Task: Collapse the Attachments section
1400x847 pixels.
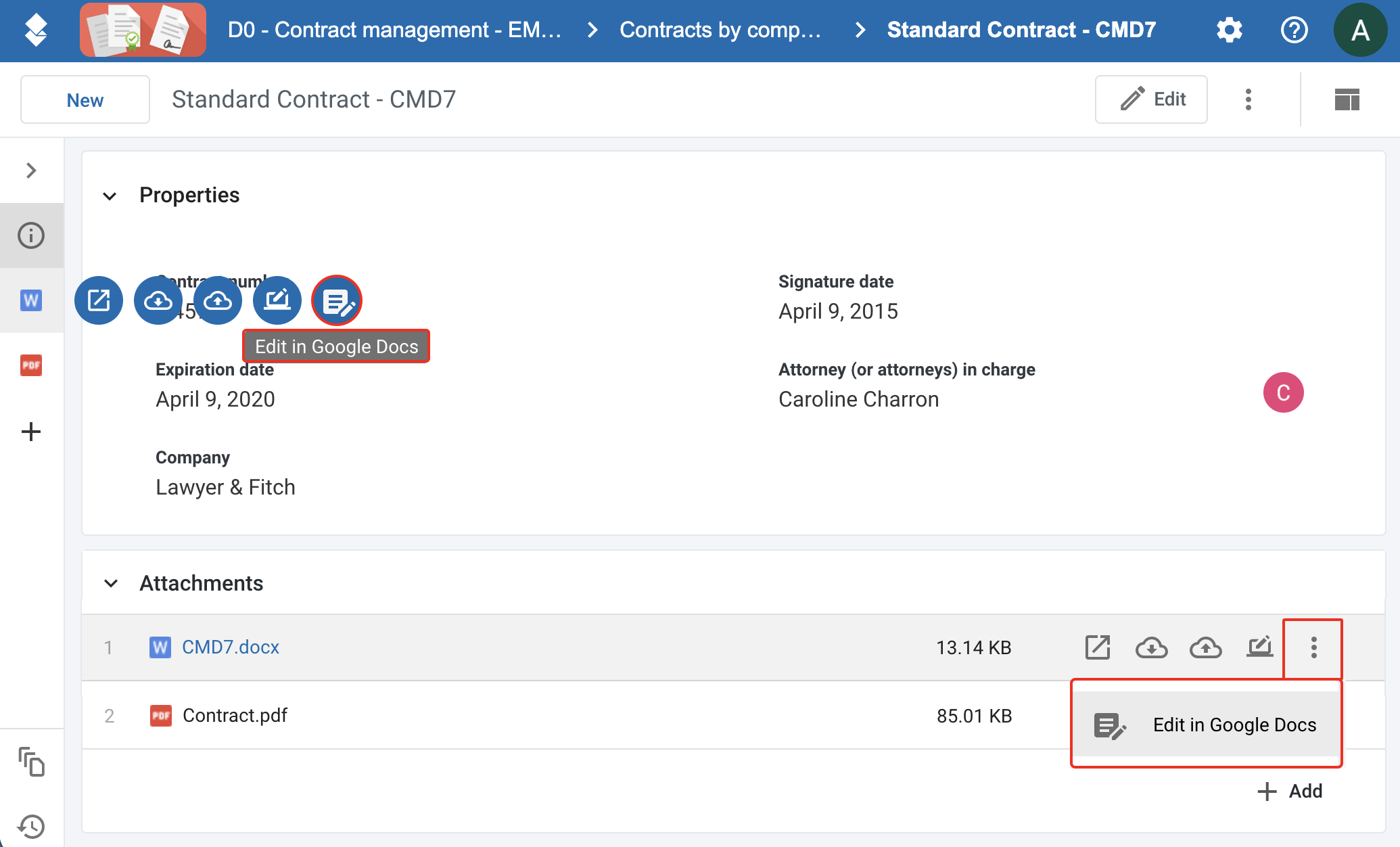Action: pos(111,583)
